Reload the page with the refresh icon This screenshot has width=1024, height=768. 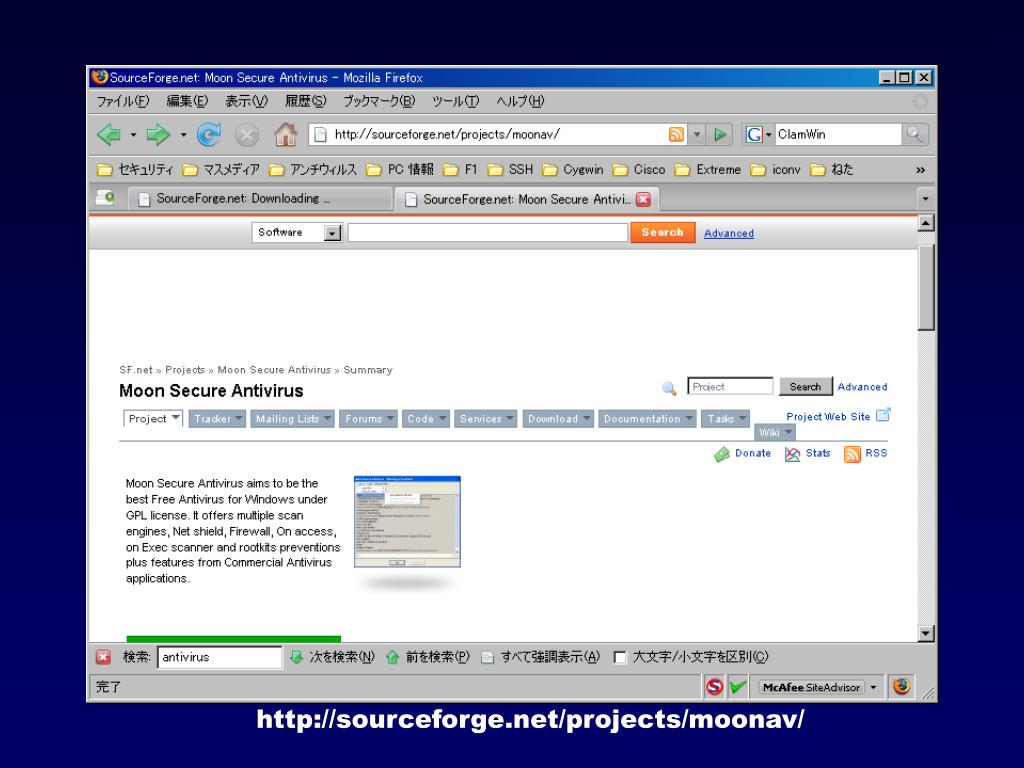(208, 135)
